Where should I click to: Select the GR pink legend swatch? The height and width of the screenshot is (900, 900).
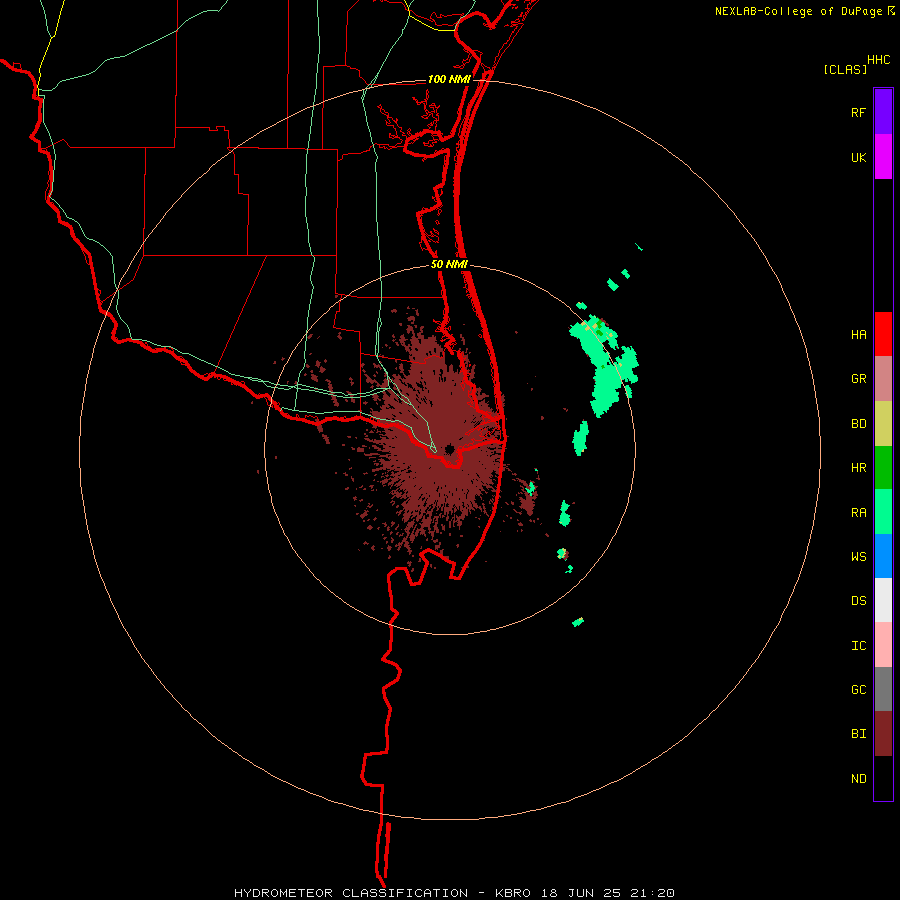point(883,379)
